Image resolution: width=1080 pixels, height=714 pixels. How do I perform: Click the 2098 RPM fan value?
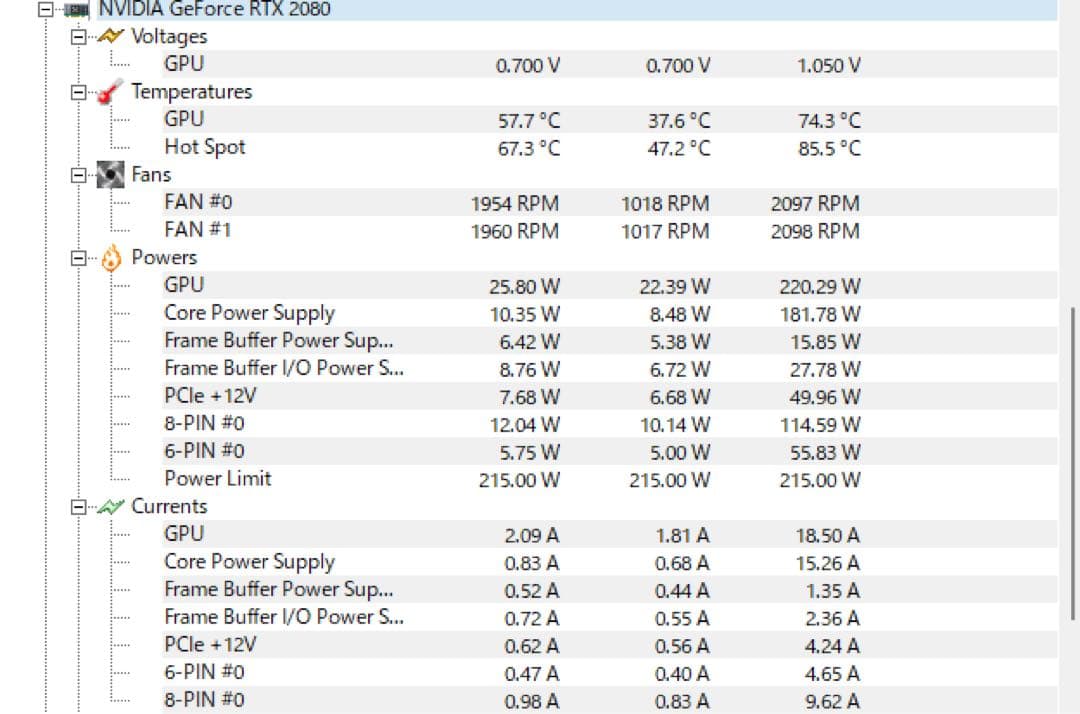(x=815, y=231)
